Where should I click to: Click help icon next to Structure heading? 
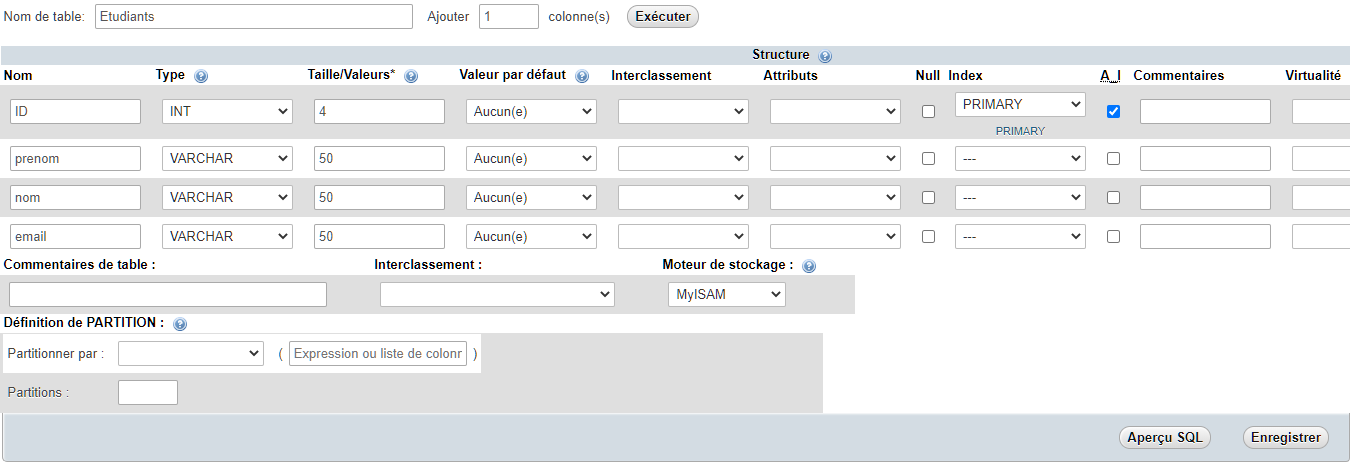coord(825,56)
